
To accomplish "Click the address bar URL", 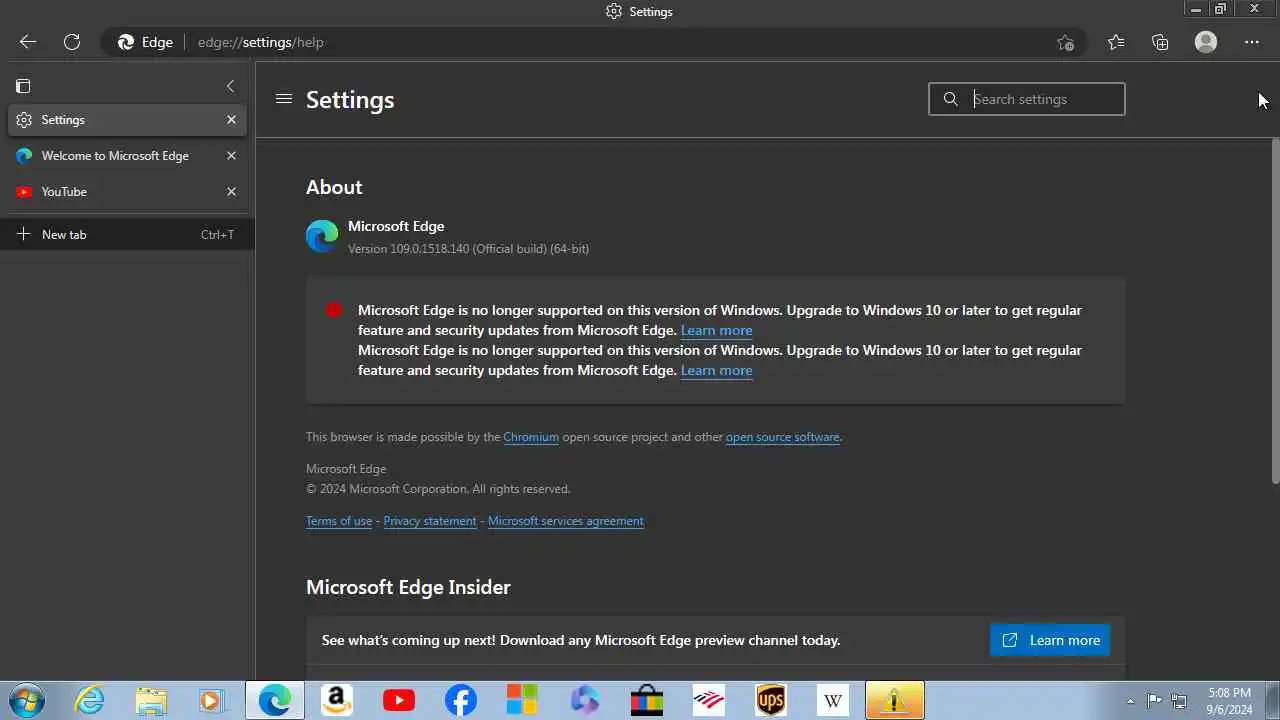I will 261,42.
